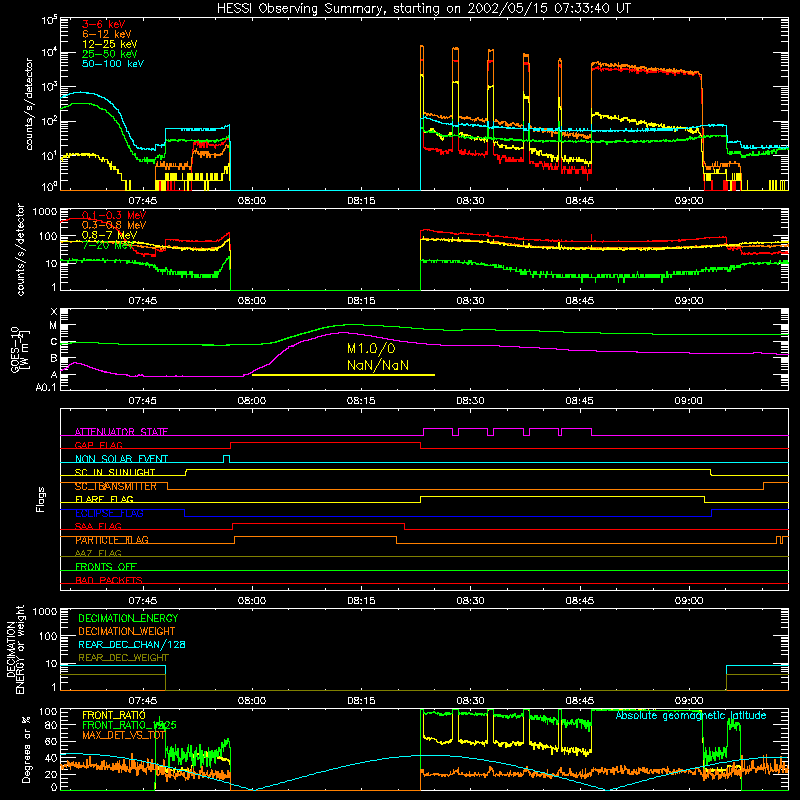Click the vertical 'Flags' axis title
The width and height of the screenshot is (800, 800).
(x=41, y=499)
